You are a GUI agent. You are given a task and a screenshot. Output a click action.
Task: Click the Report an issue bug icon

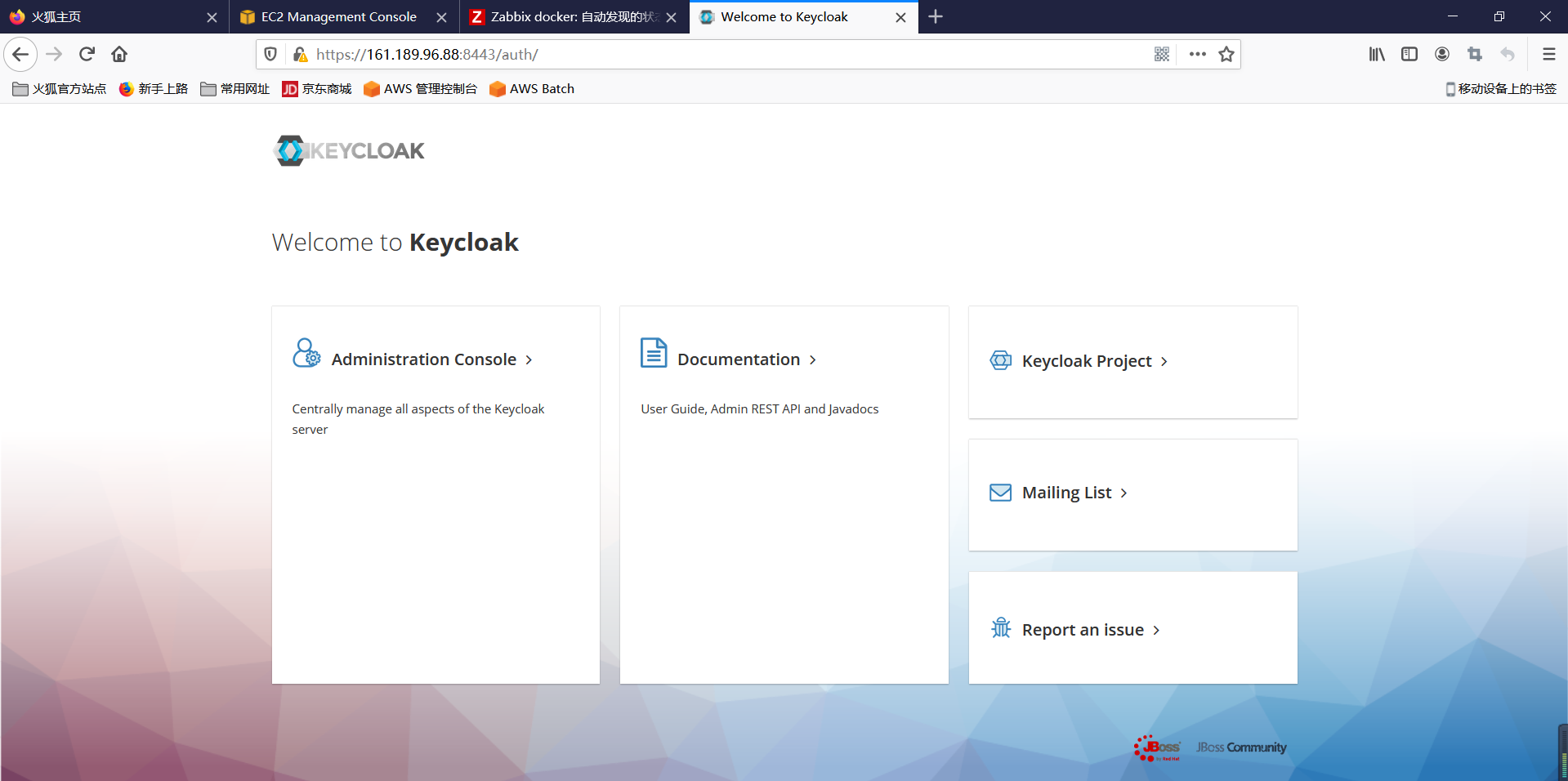(x=1001, y=627)
